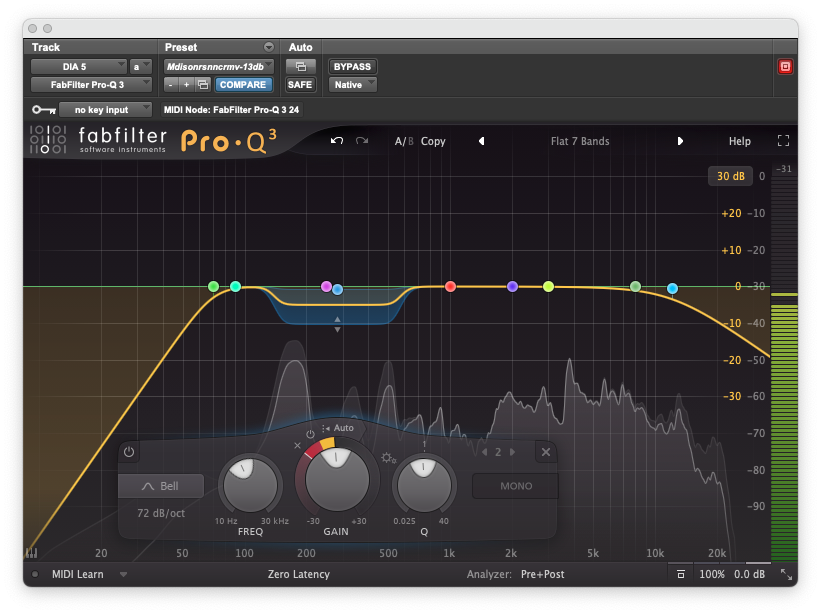Click the FabFilter logo icon
Screen dimensions: 821x614
click(x=48, y=139)
